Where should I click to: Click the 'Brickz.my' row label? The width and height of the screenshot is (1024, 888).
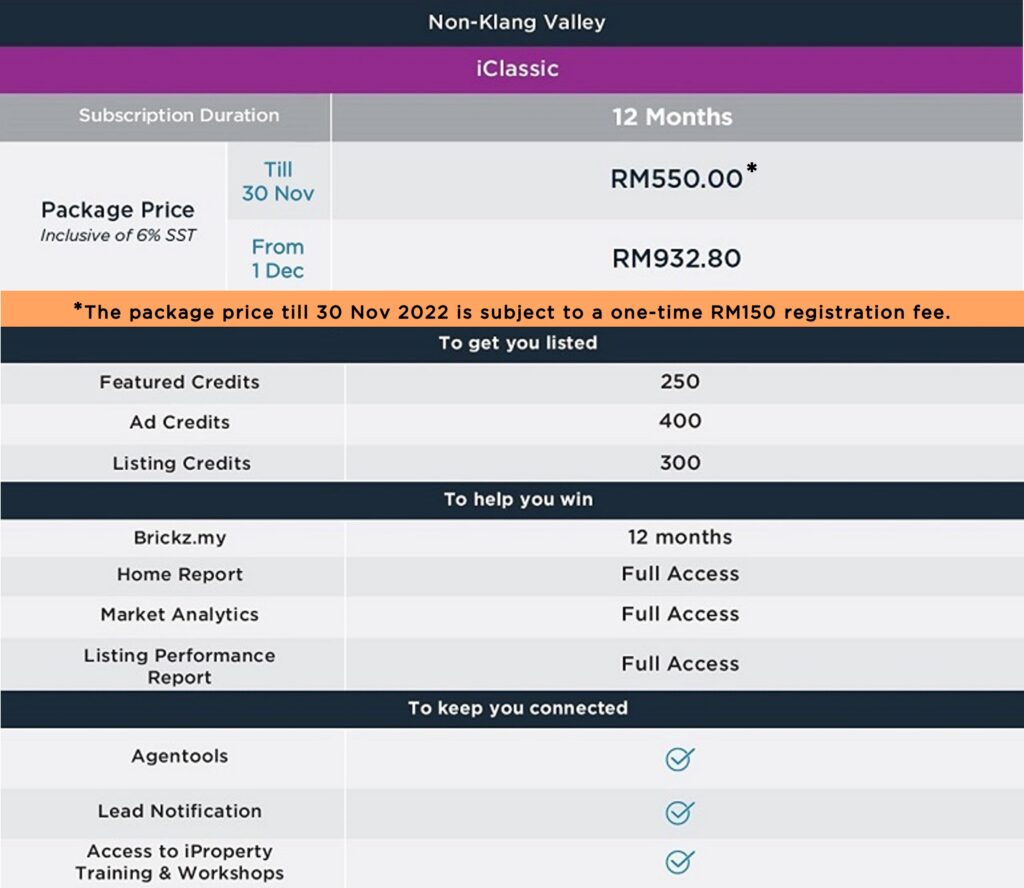(180, 537)
